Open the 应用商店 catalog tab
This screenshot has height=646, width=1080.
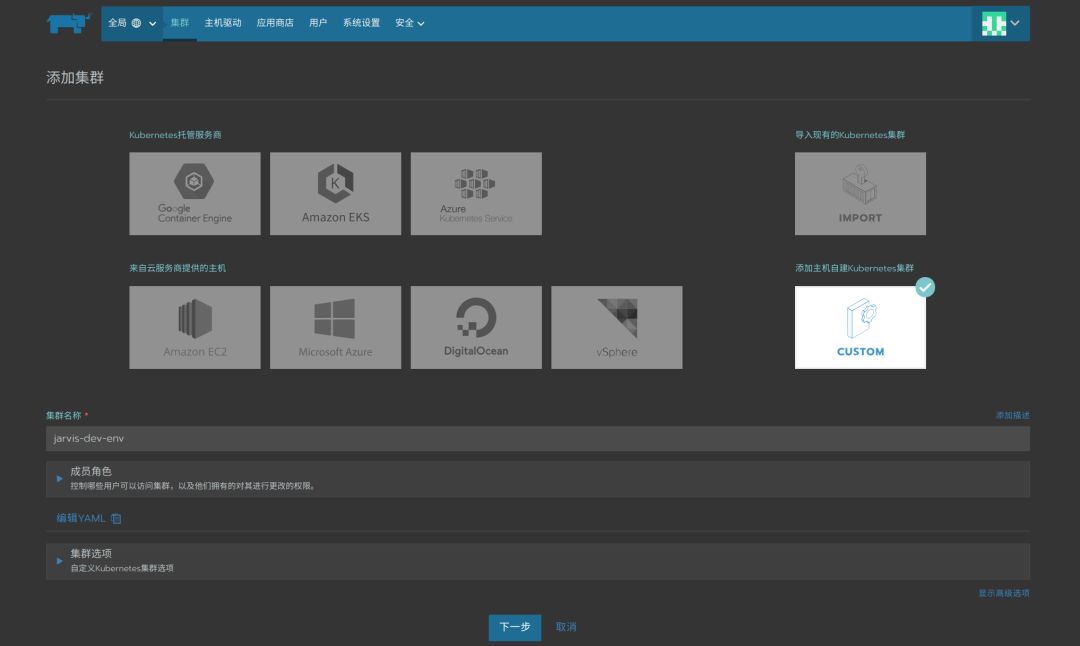275,23
